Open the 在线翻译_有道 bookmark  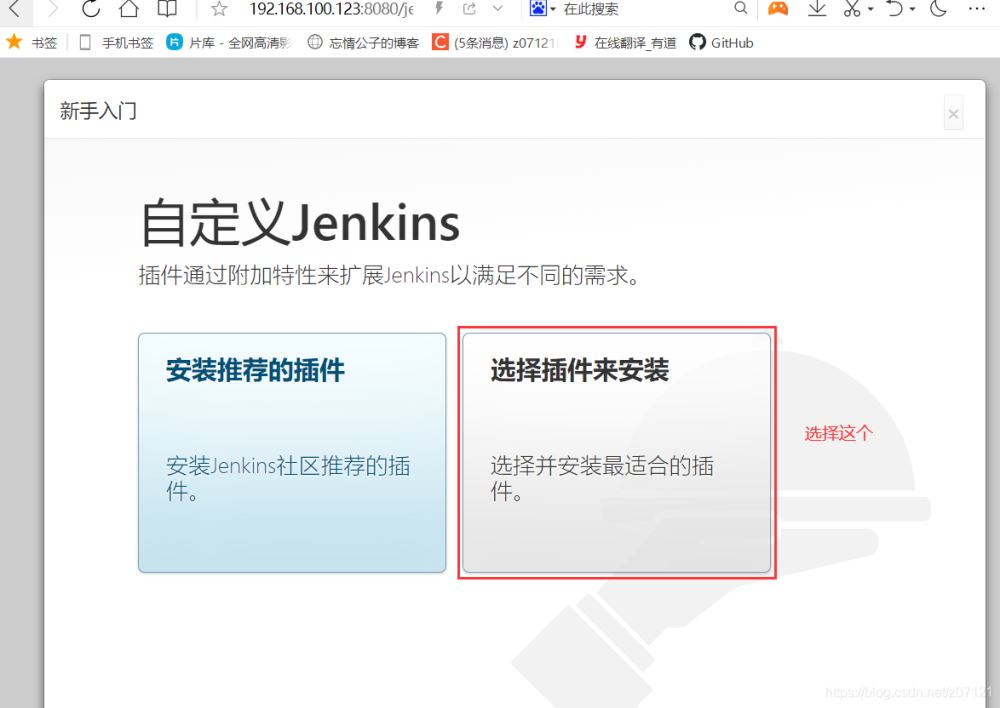pos(625,43)
